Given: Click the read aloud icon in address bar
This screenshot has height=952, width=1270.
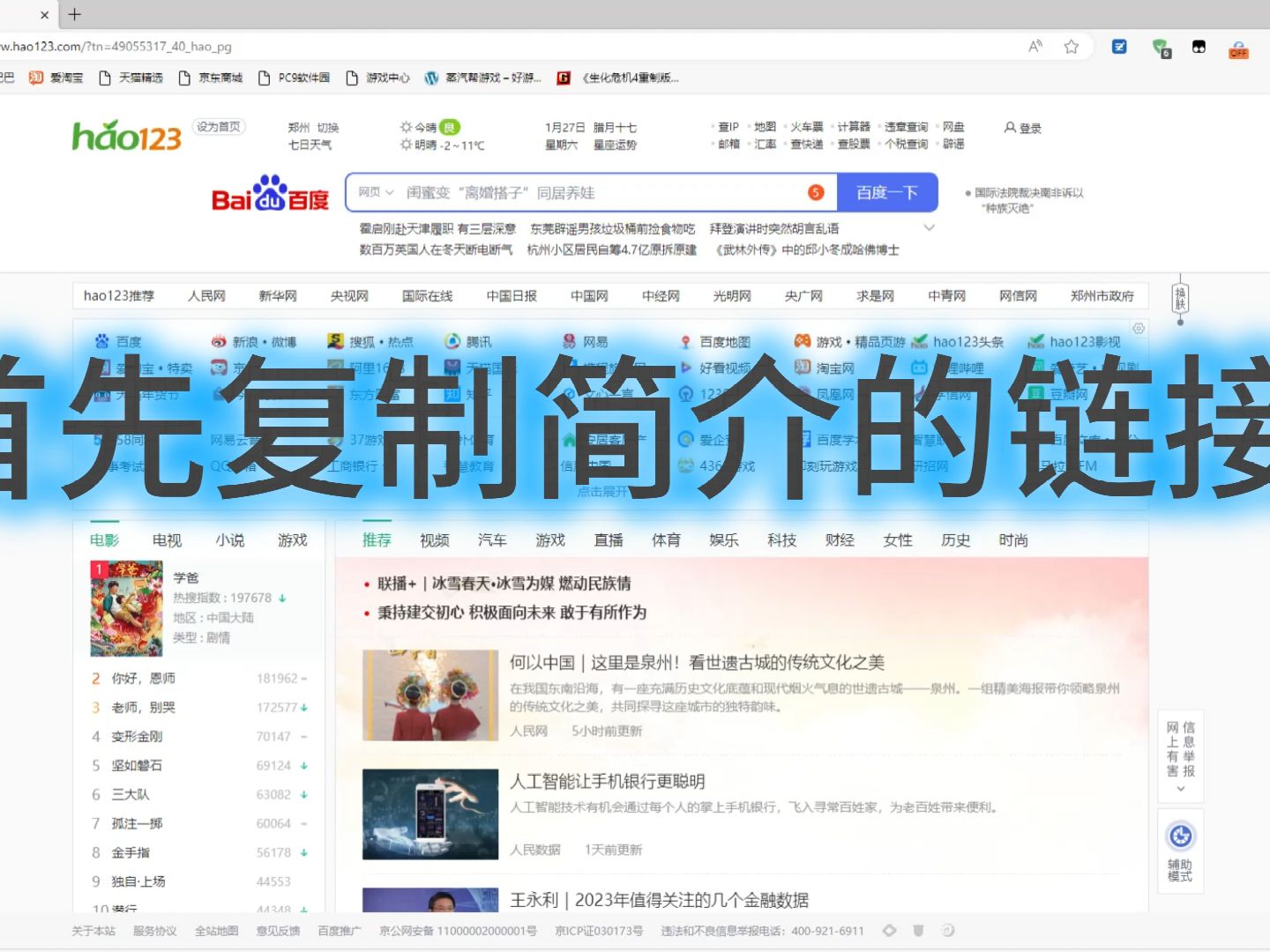Looking at the screenshot, I should pyautogui.click(x=1035, y=47).
